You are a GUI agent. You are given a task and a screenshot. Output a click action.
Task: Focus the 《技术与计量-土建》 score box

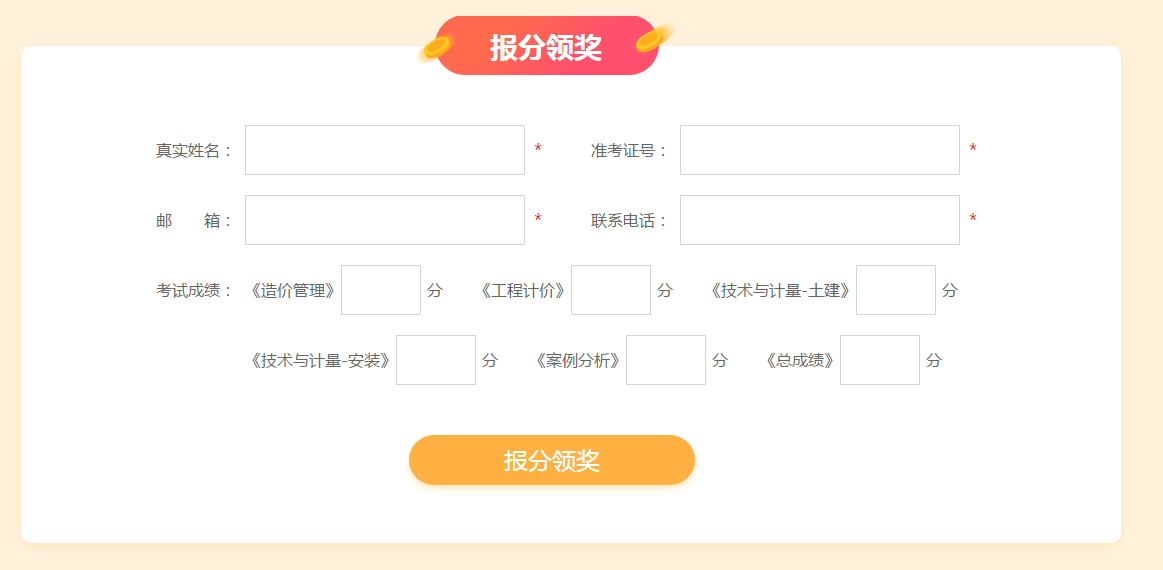pos(895,290)
